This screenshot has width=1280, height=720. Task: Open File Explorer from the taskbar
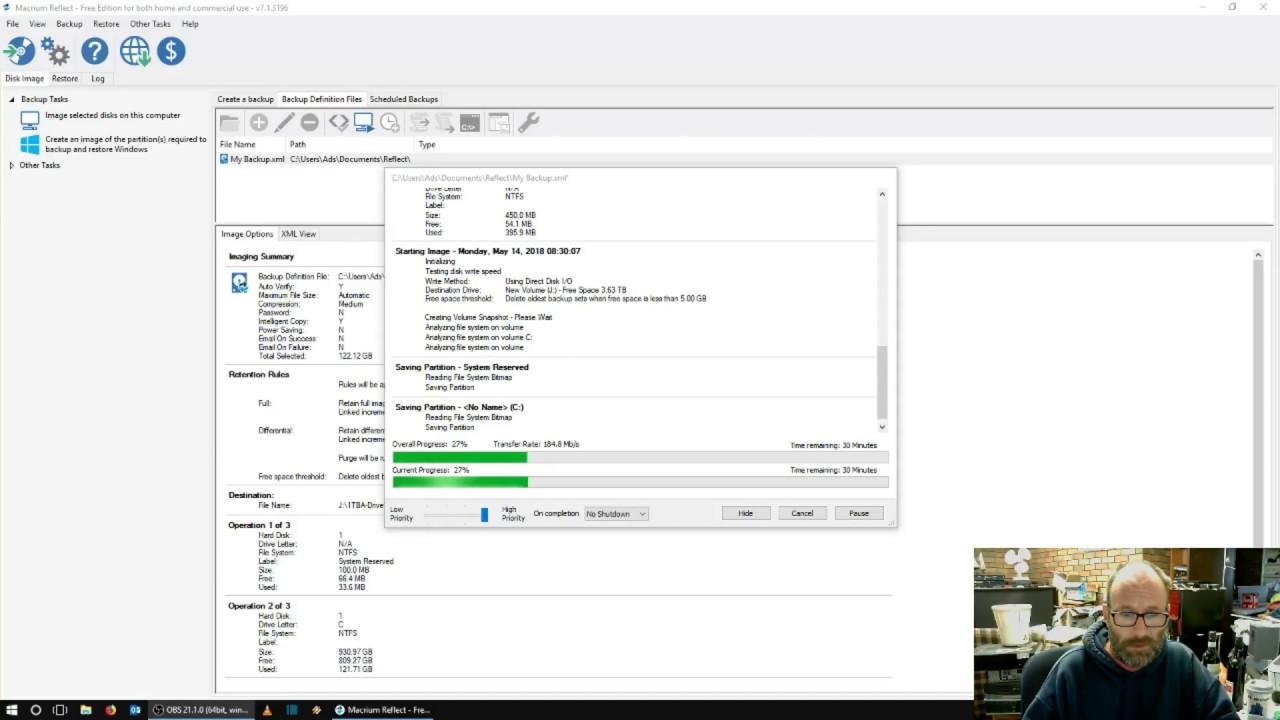tap(86, 710)
